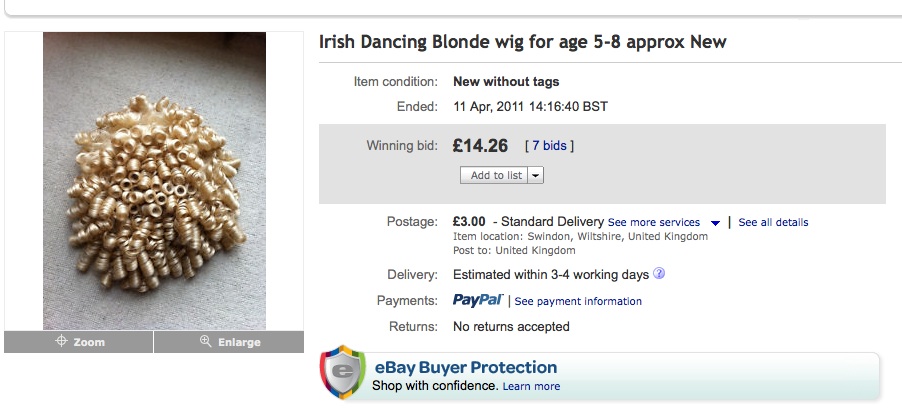
Task: Click the help question mark beside delivery estimate
Action: tap(659, 273)
